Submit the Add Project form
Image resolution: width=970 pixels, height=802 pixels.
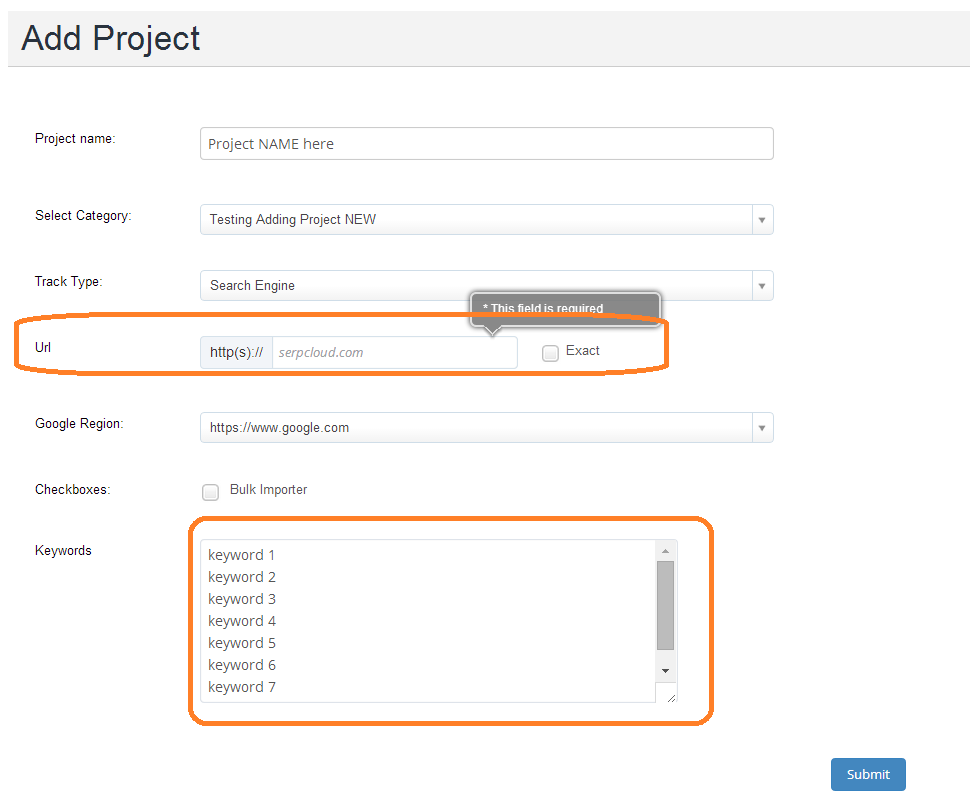867,774
